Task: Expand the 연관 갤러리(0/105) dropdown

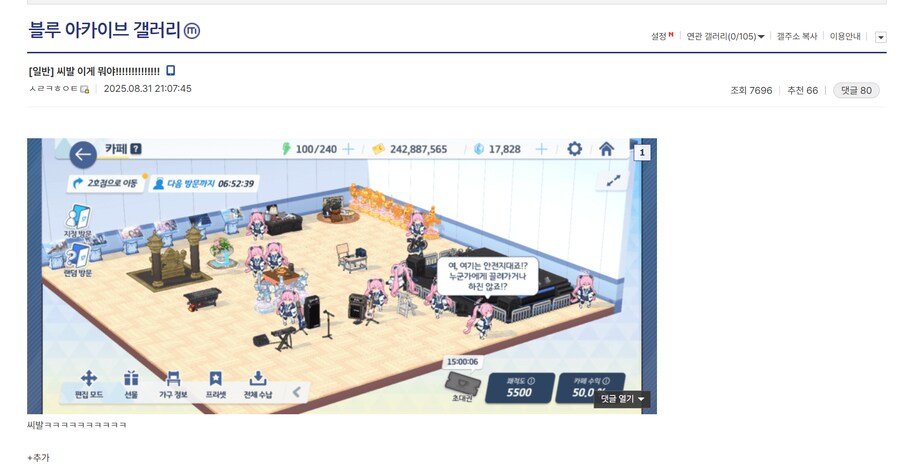Action: coord(726,37)
